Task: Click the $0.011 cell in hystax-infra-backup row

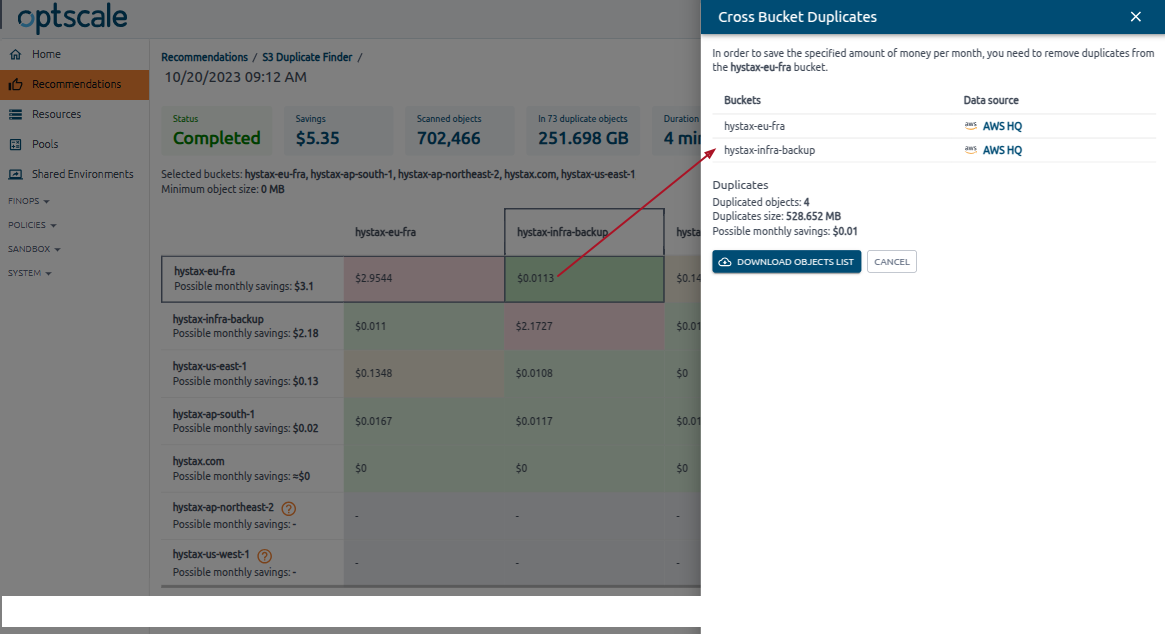Action: (x=424, y=326)
